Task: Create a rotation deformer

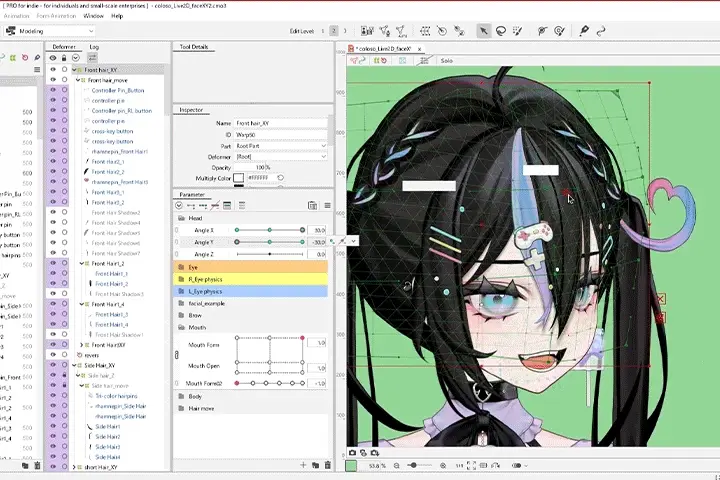Action: (x=442, y=31)
